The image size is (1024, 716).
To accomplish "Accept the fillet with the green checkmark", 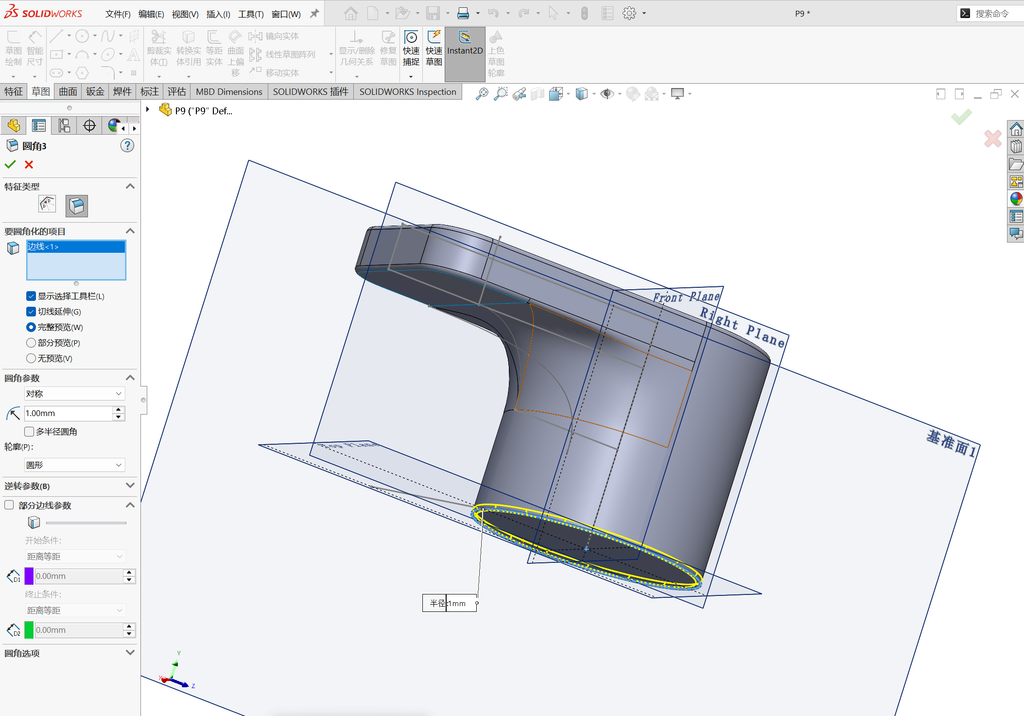I will click(x=10, y=164).
